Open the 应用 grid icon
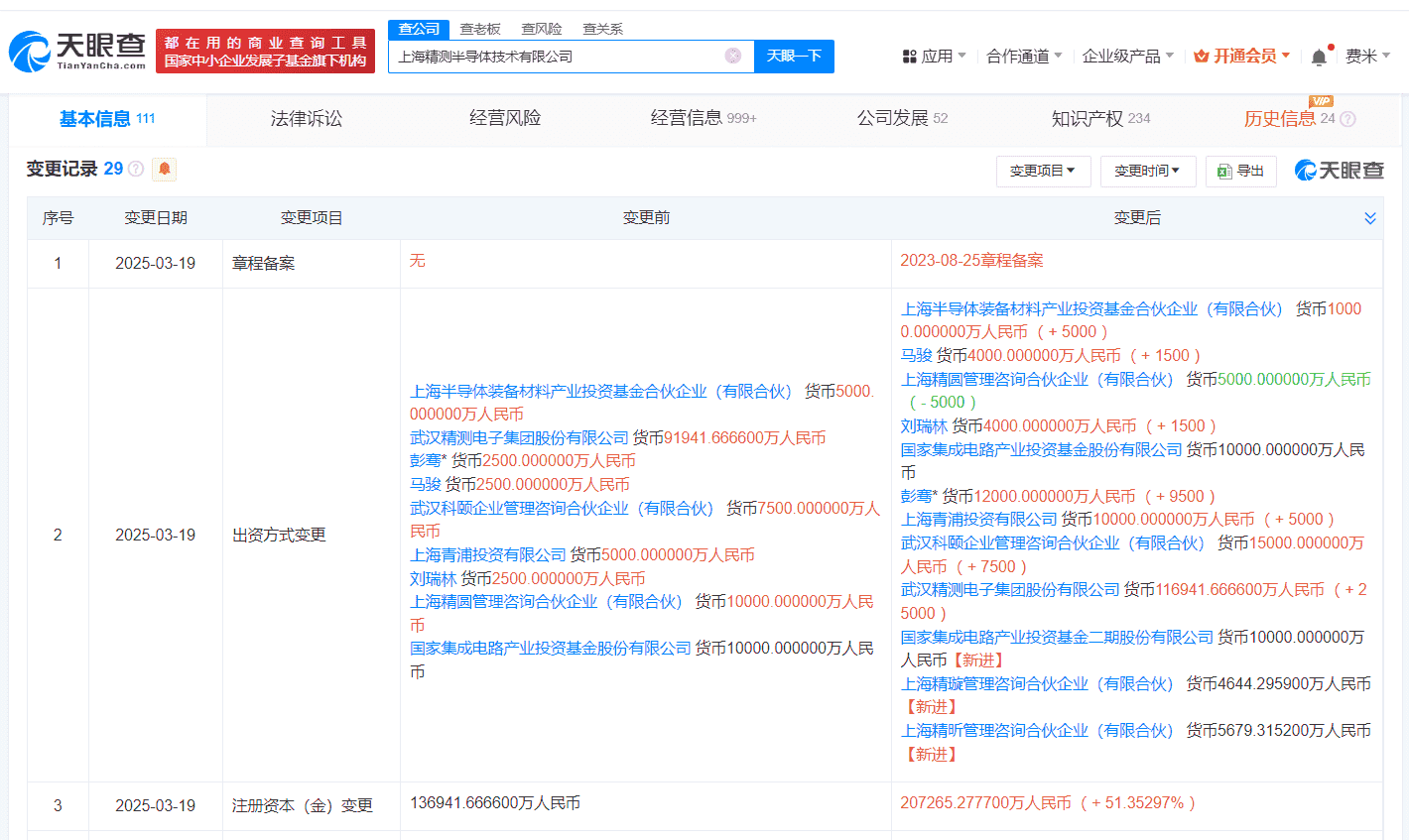This screenshot has width=1409, height=840. tap(911, 56)
